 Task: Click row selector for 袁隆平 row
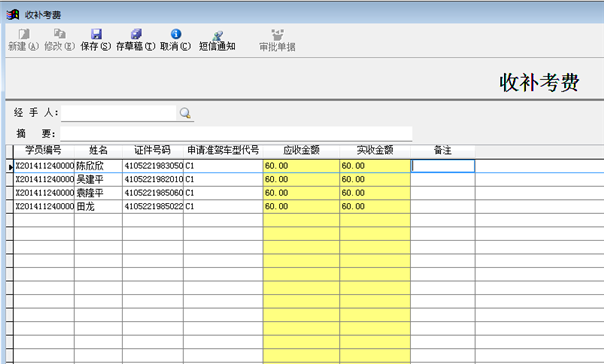(10, 193)
